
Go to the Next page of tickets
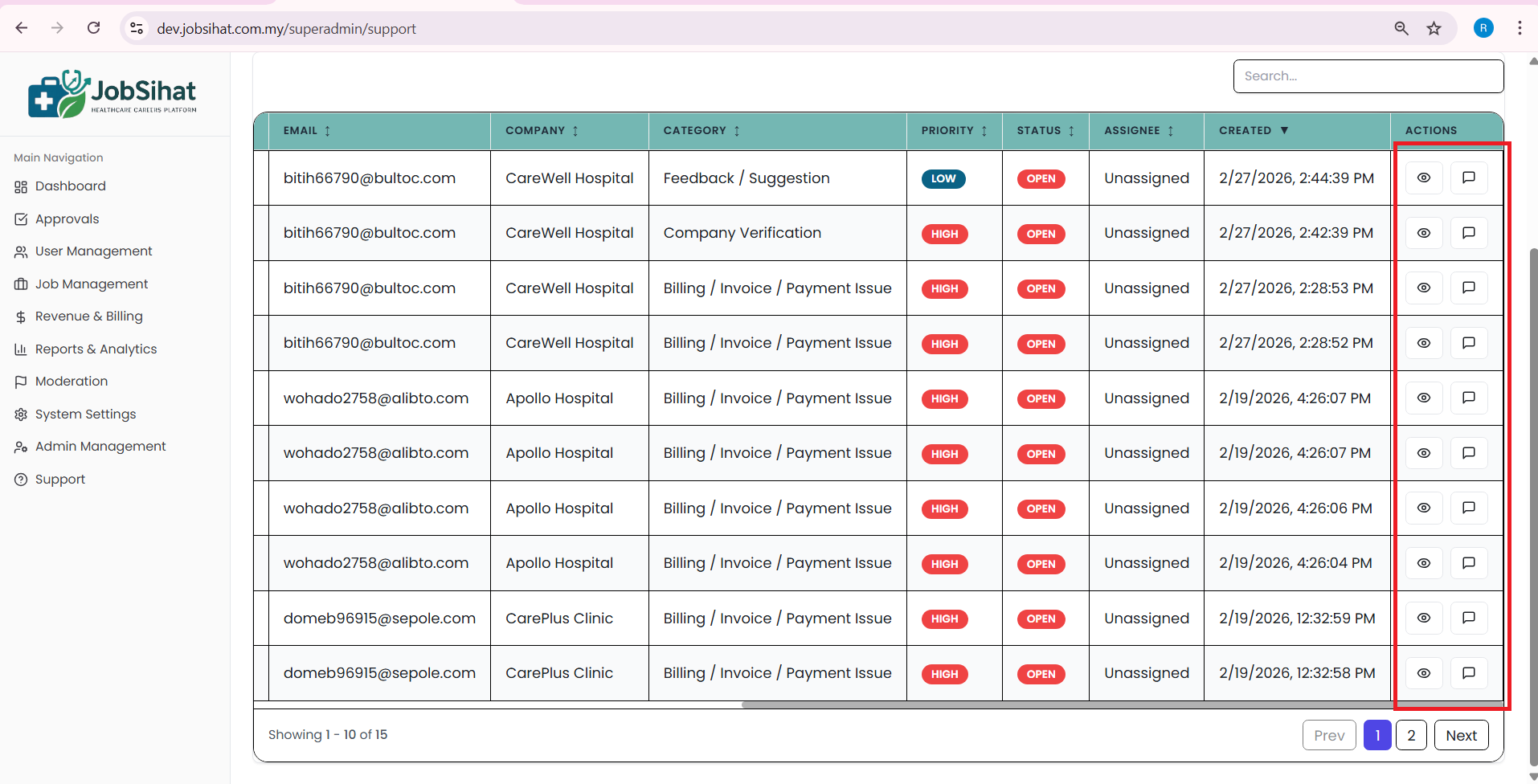1460,735
